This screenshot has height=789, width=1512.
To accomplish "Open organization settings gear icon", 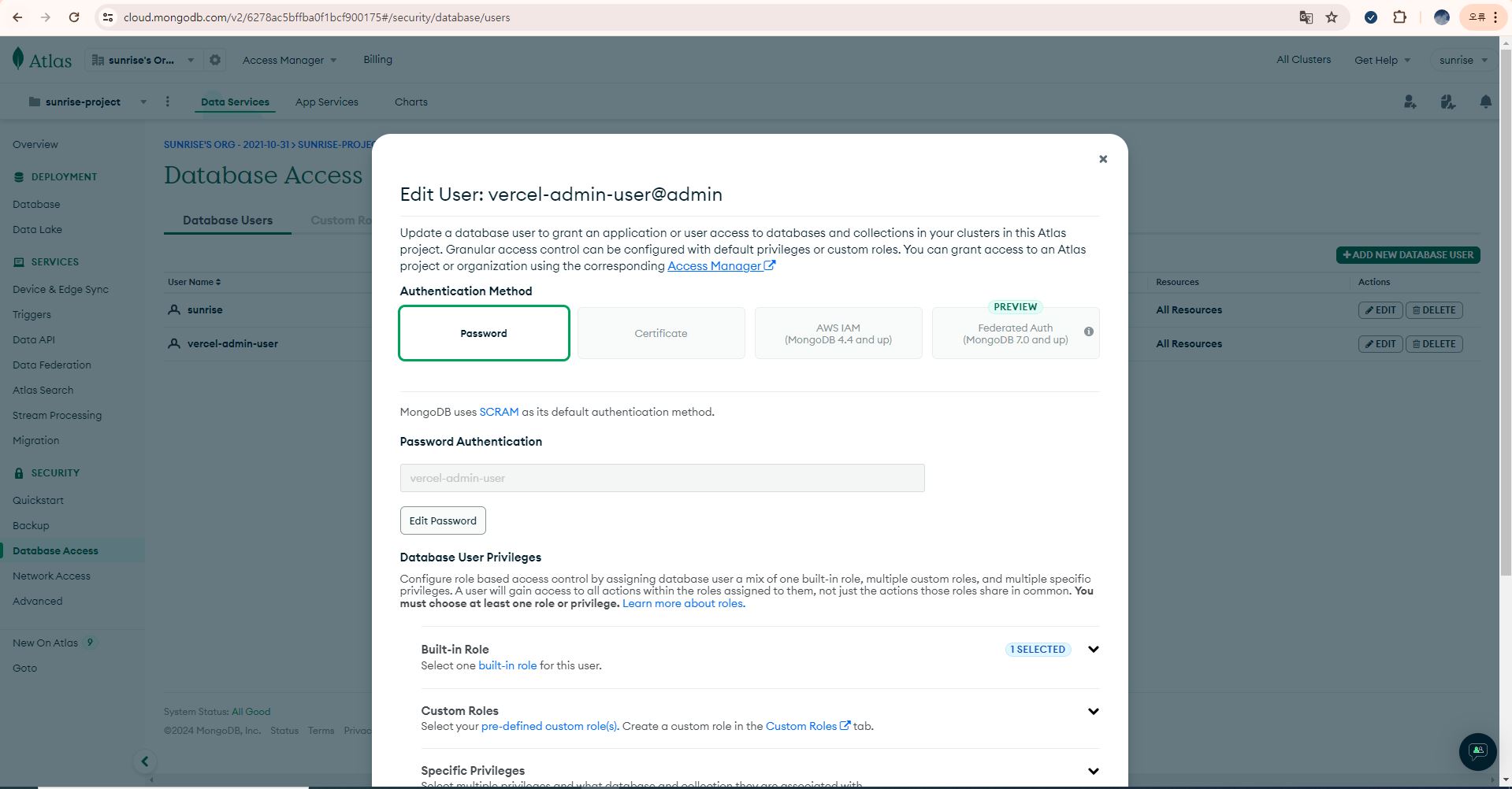I will (x=214, y=60).
